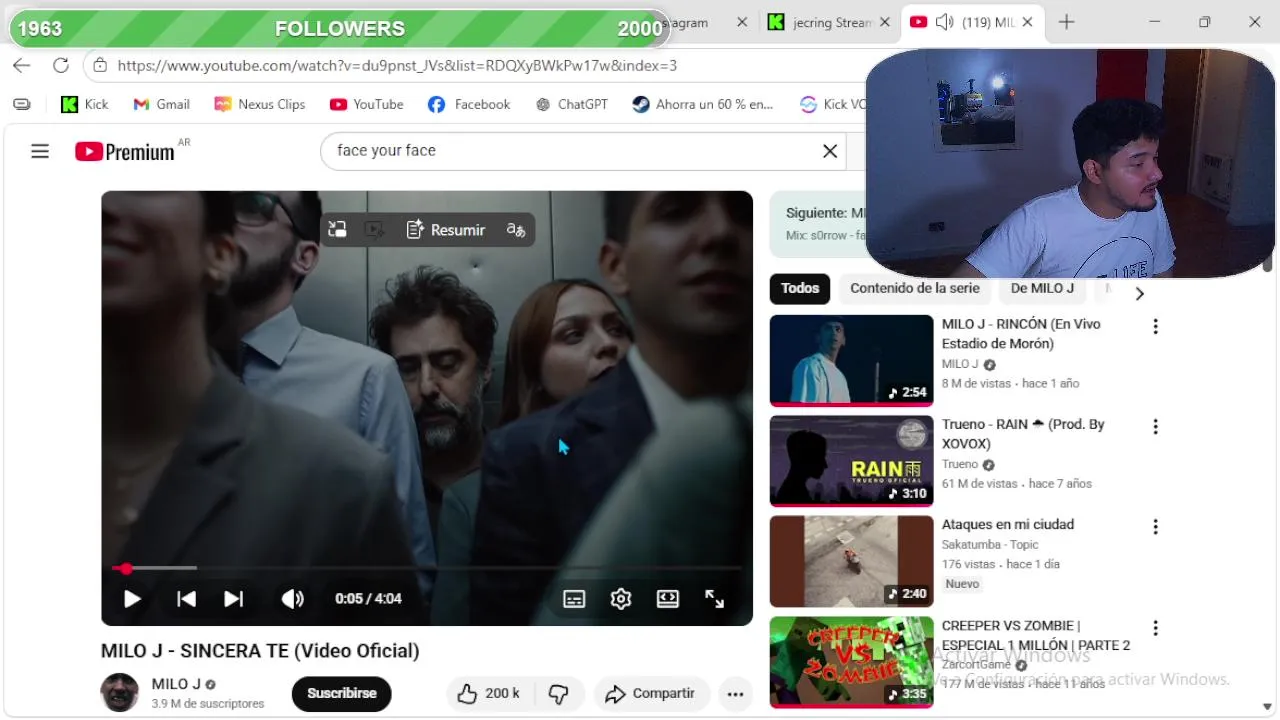Open CREEPER VS ZOMBIE thumbnail
This screenshot has height=720, width=1280.
[851, 662]
